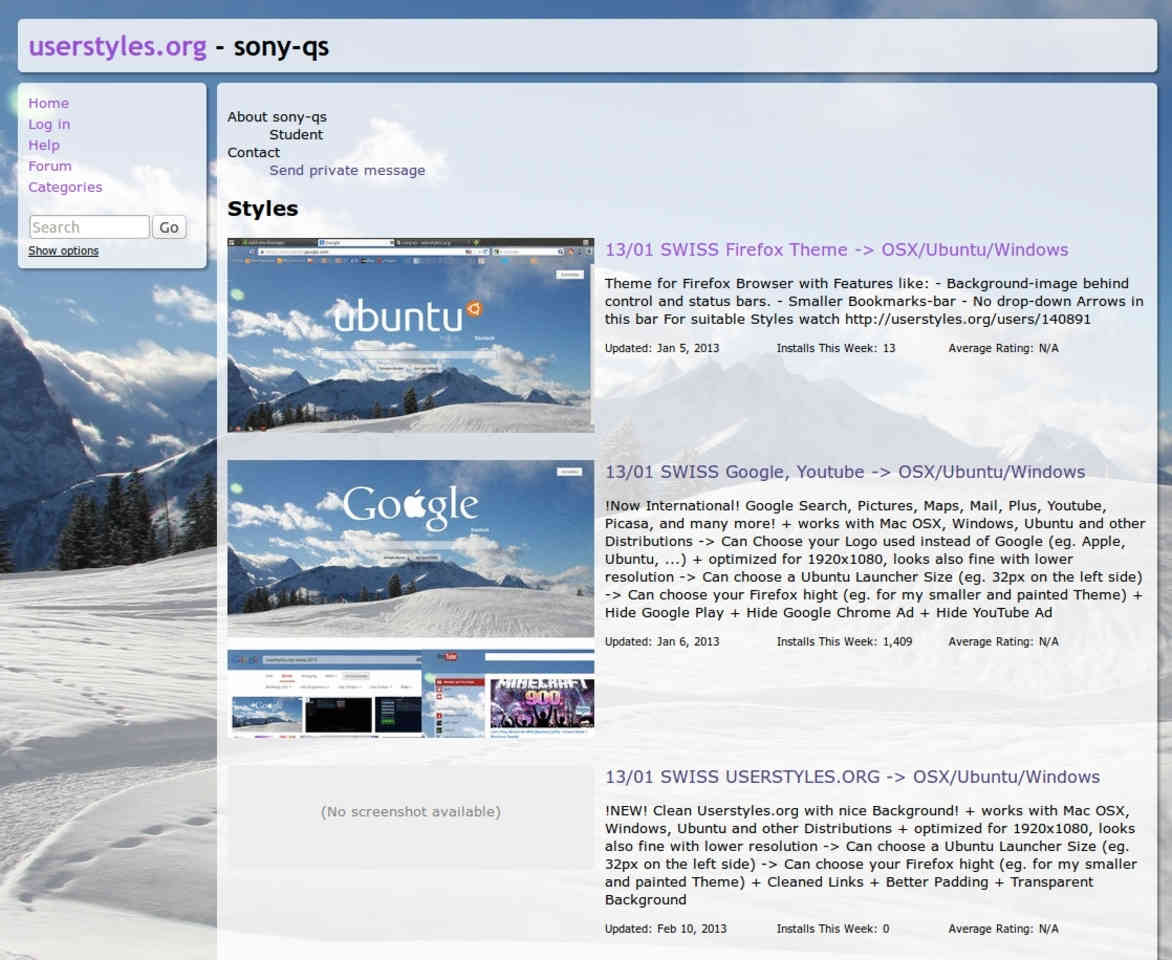Click the Go search button
This screenshot has width=1172, height=960.
point(169,227)
